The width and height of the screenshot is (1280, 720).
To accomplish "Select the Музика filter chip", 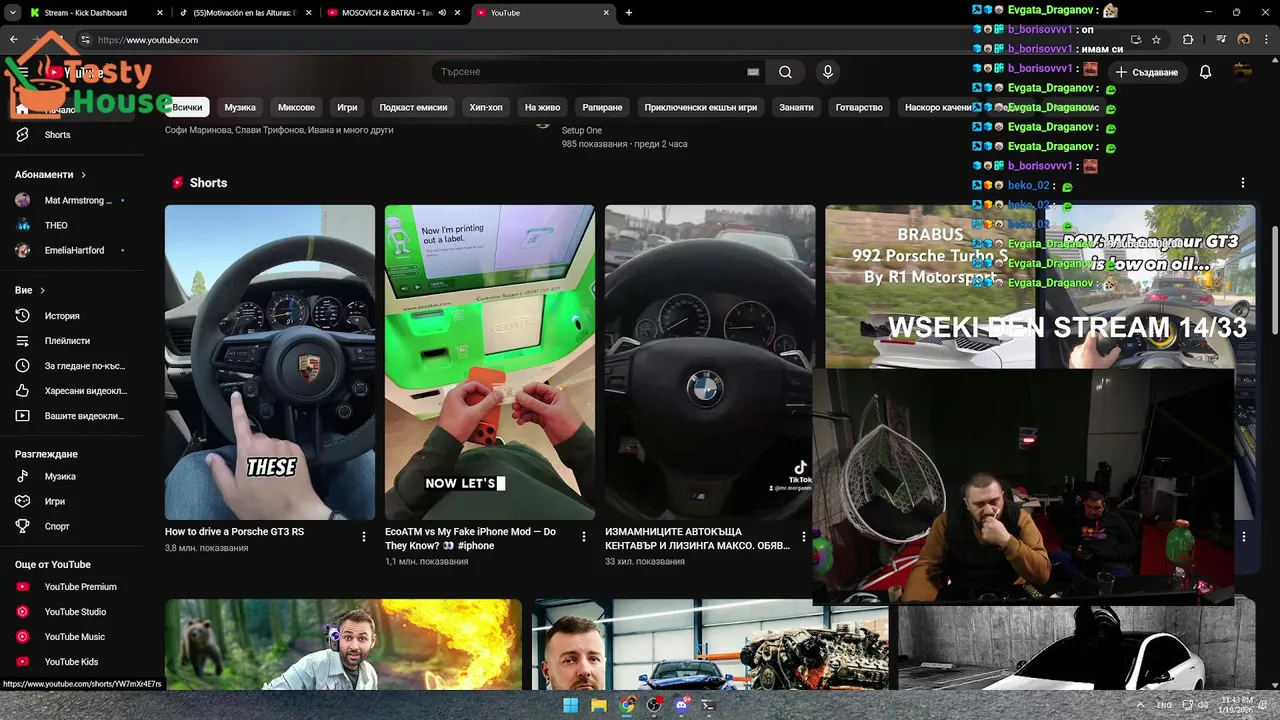I will [240, 107].
